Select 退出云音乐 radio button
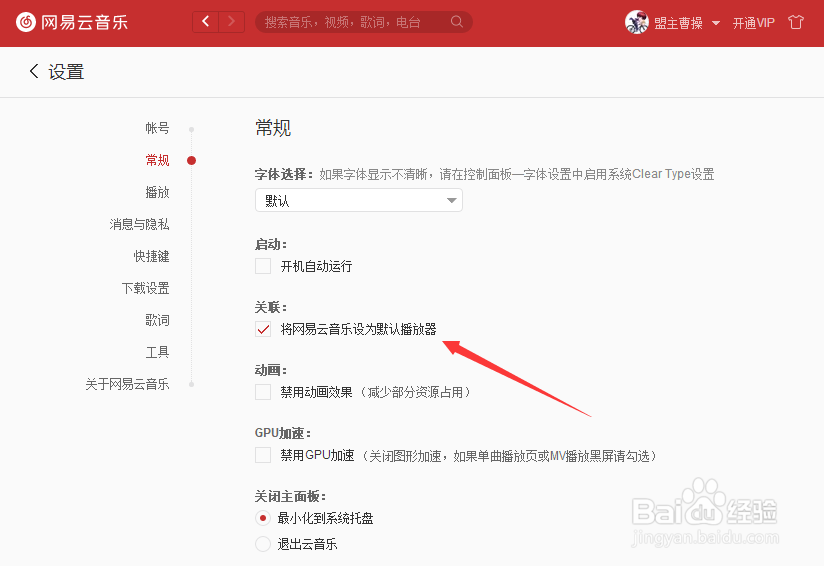This screenshot has width=824, height=566. click(x=263, y=544)
